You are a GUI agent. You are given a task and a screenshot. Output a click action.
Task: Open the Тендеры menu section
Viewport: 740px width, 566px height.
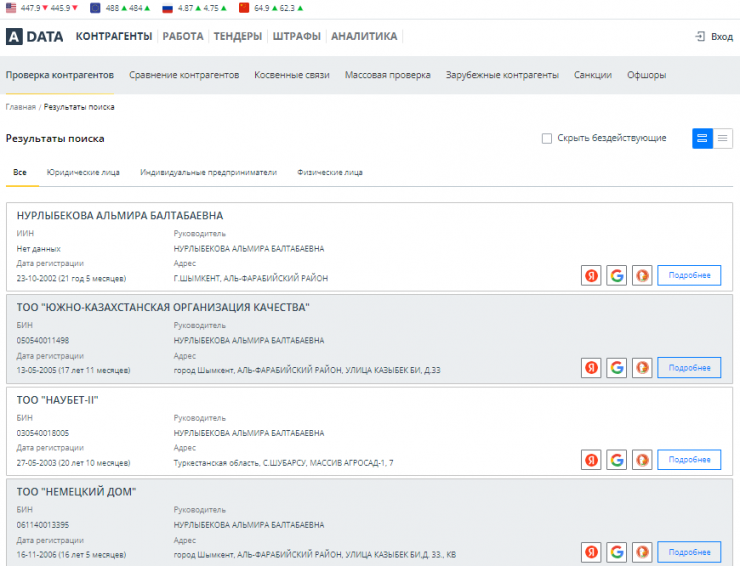point(239,37)
